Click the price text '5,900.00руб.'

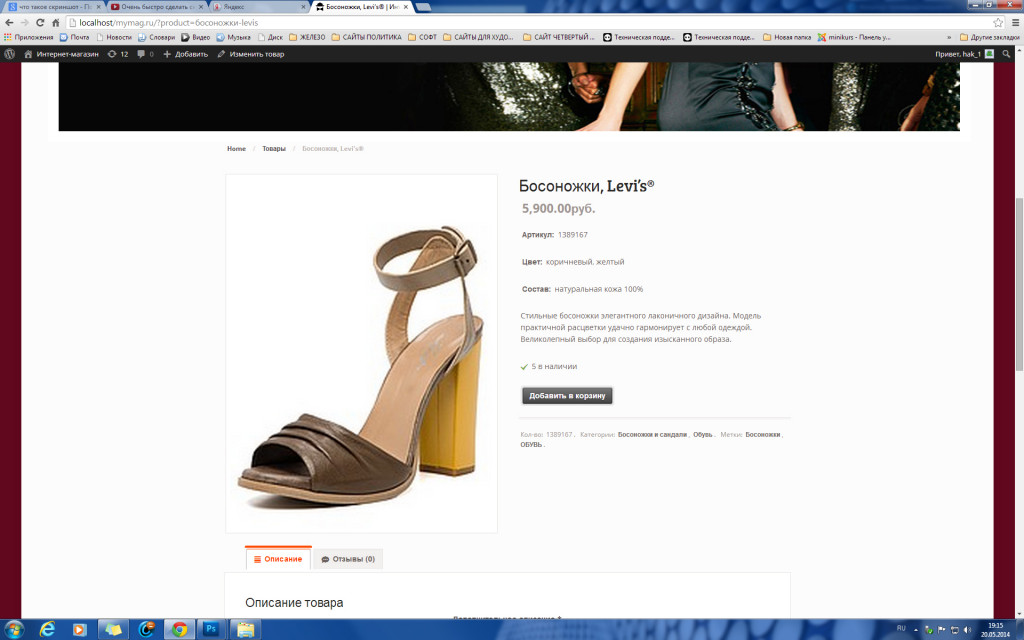click(x=558, y=208)
